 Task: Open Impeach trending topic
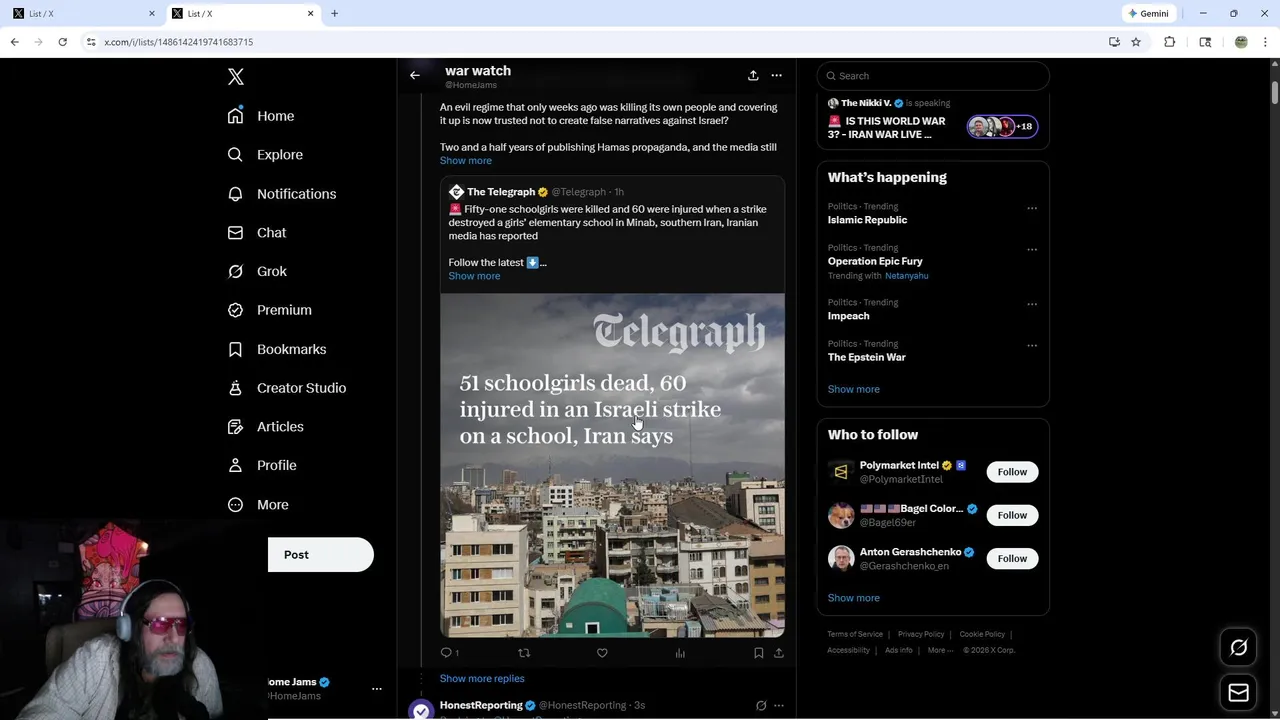coord(848,316)
